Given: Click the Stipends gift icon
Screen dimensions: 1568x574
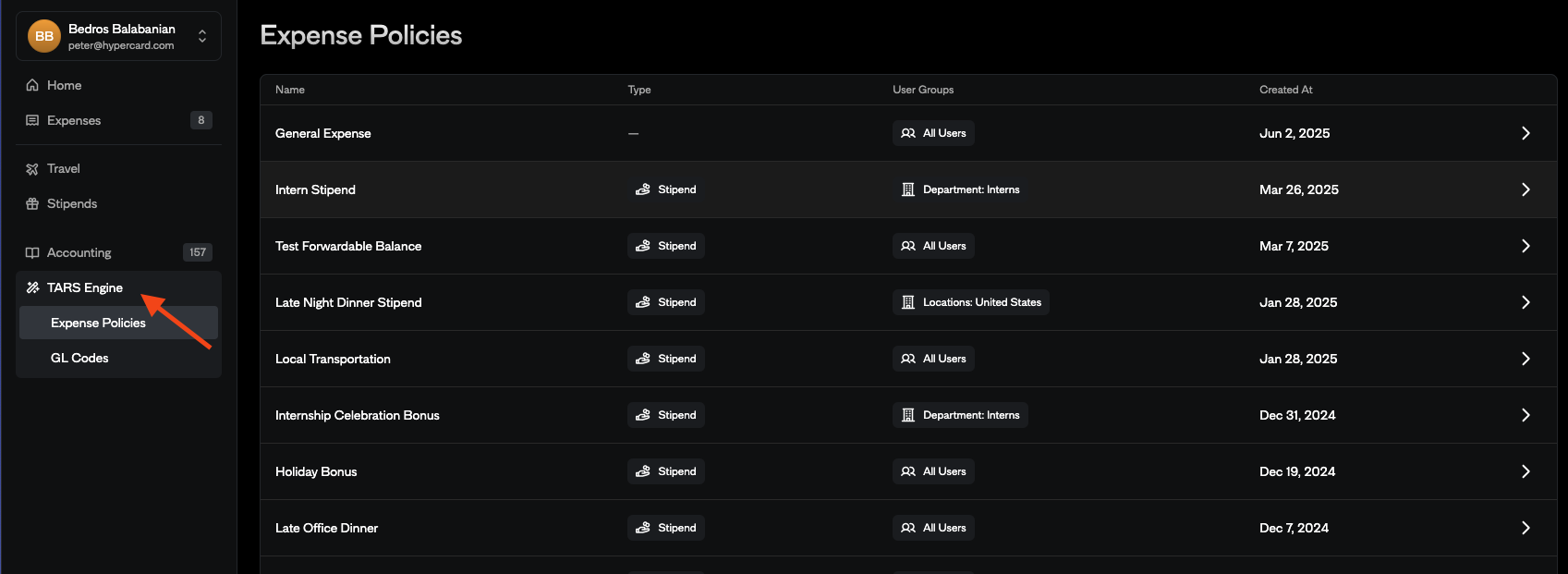Looking at the screenshot, I should tap(32, 204).
